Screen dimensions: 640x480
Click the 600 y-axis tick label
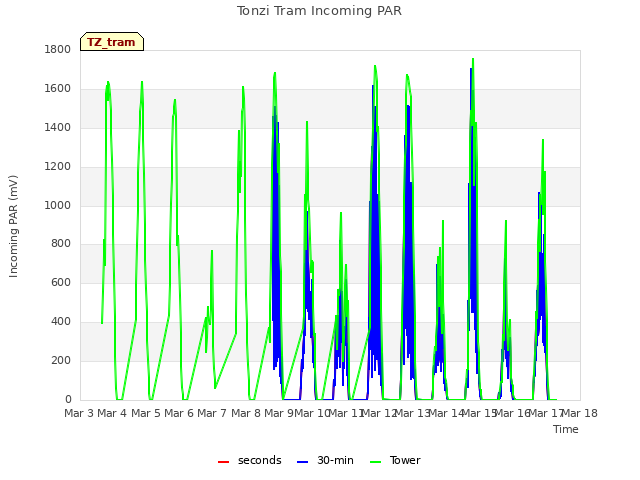pyautogui.click(x=61, y=282)
